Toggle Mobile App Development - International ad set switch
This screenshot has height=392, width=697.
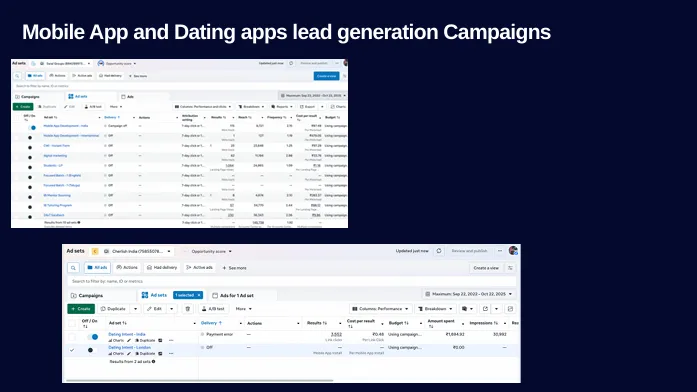[x=30, y=137]
